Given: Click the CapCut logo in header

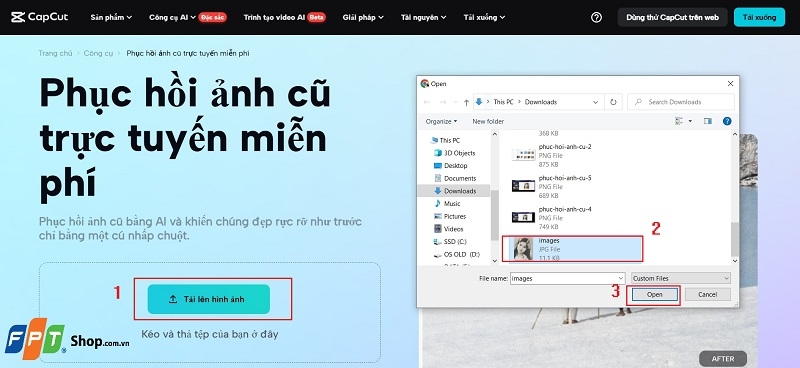Looking at the screenshot, I should click(x=40, y=17).
